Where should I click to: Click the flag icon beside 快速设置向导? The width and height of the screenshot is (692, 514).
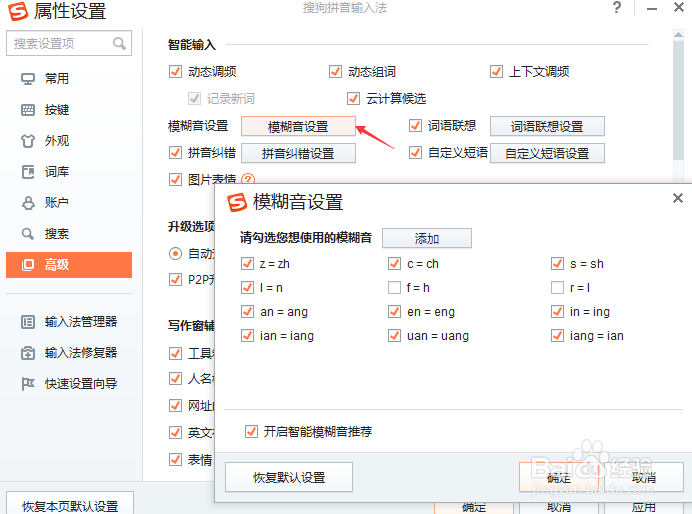point(28,384)
